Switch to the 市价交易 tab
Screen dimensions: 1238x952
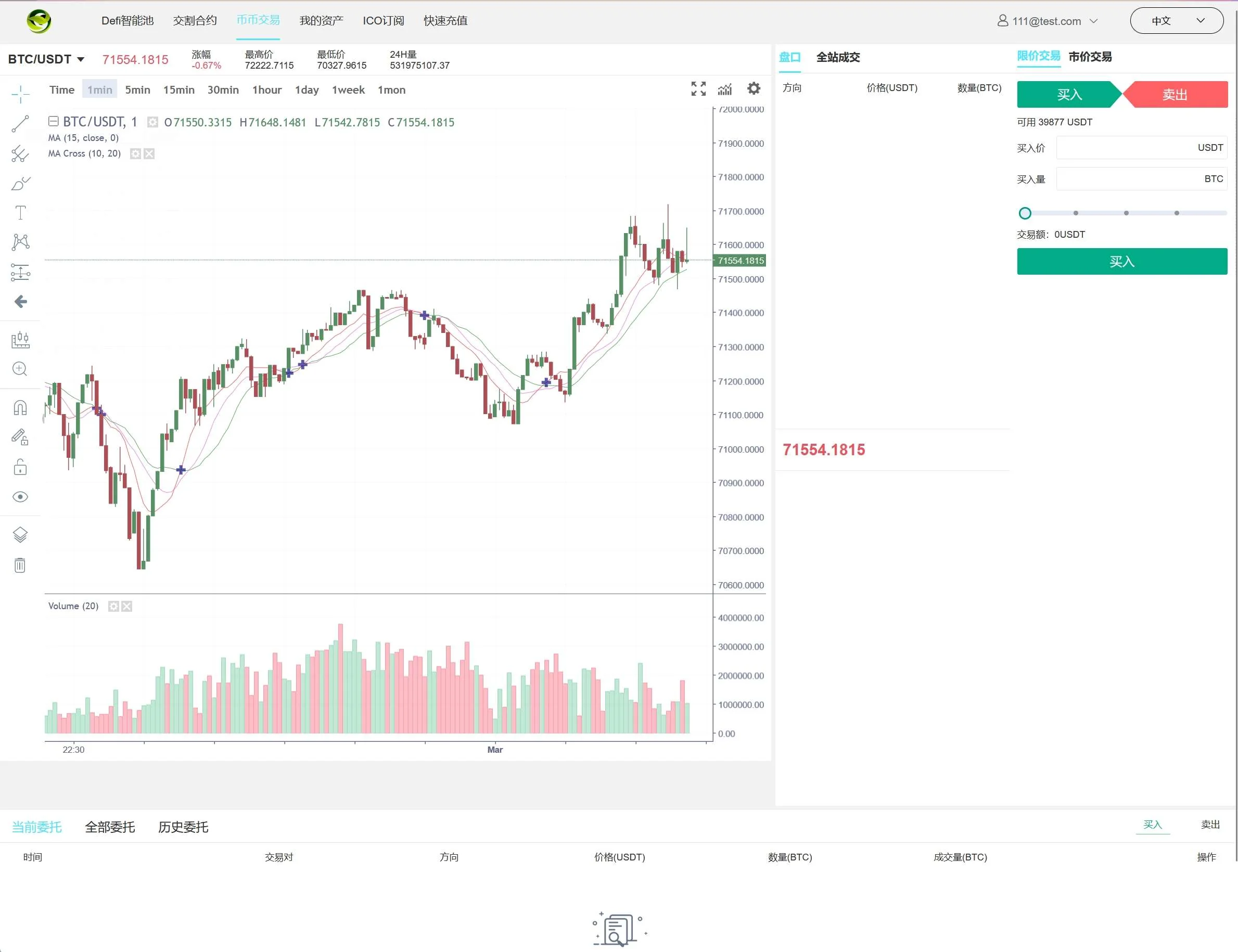1090,57
